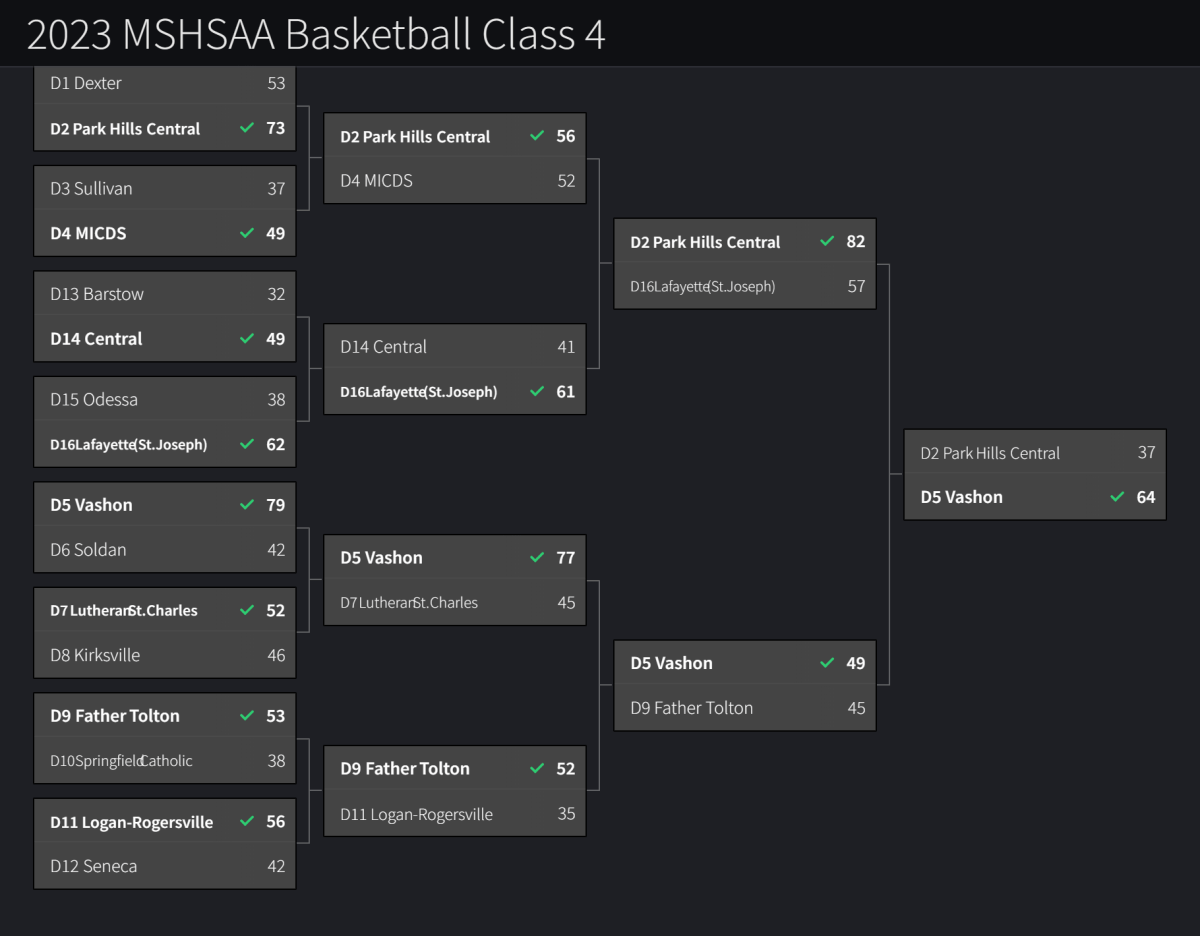Select the D15 Odessa entry
This screenshot has height=936, width=1200.
[x=94, y=399]
